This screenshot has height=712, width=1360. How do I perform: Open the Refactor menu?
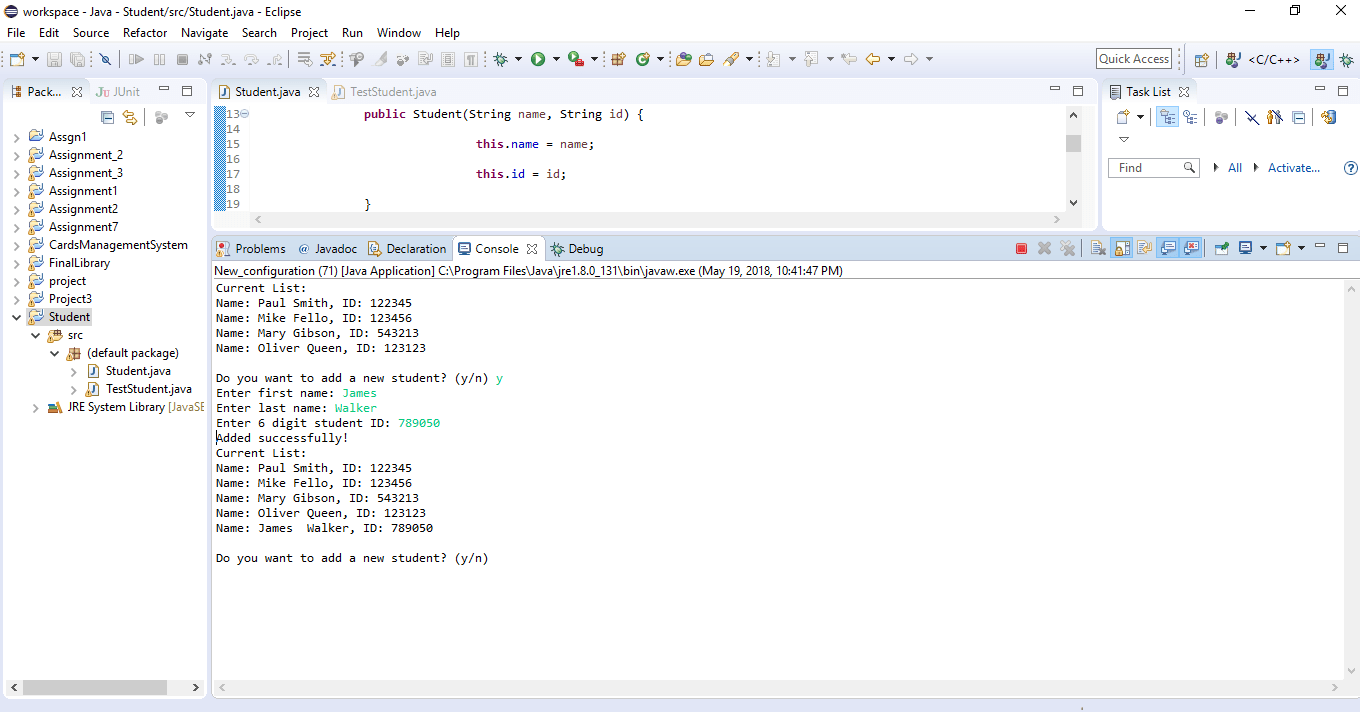(x=145, y=33)
